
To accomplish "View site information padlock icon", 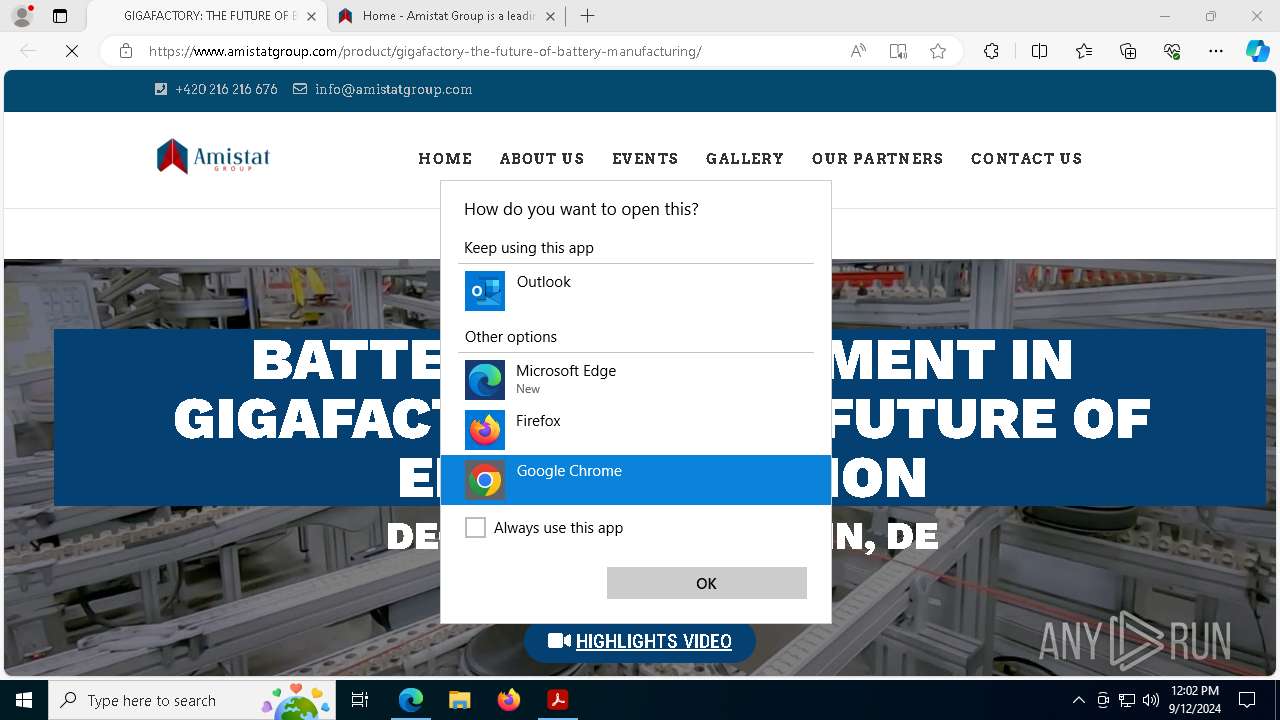I will pos(126,51).
